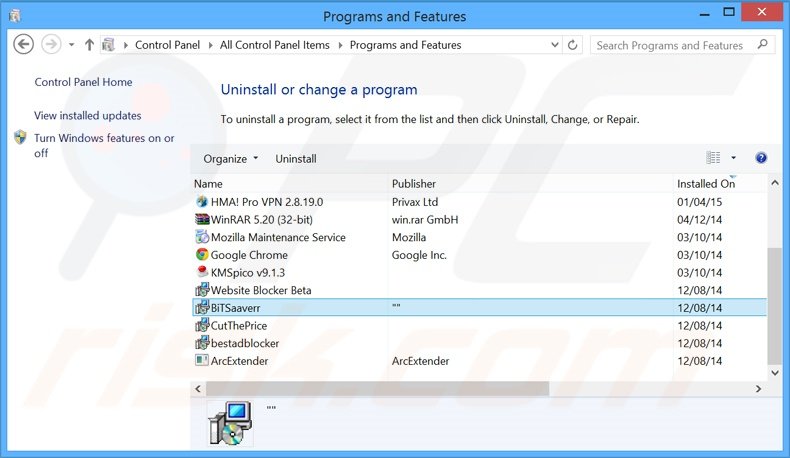Go up one folder level
790x458 pixels.
click(89, 45)
